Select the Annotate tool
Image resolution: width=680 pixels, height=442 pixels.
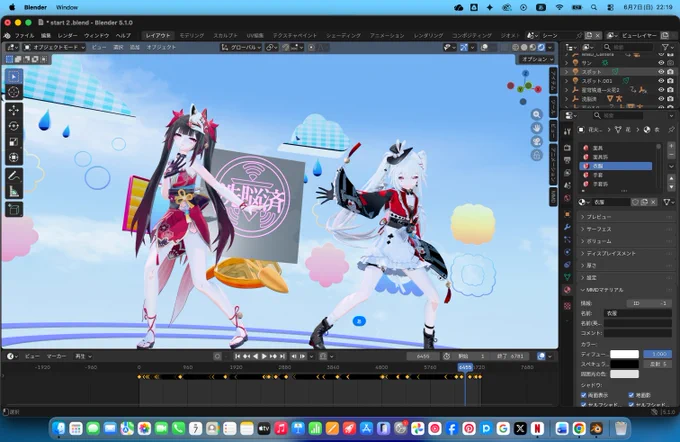[x=14, y=175]
